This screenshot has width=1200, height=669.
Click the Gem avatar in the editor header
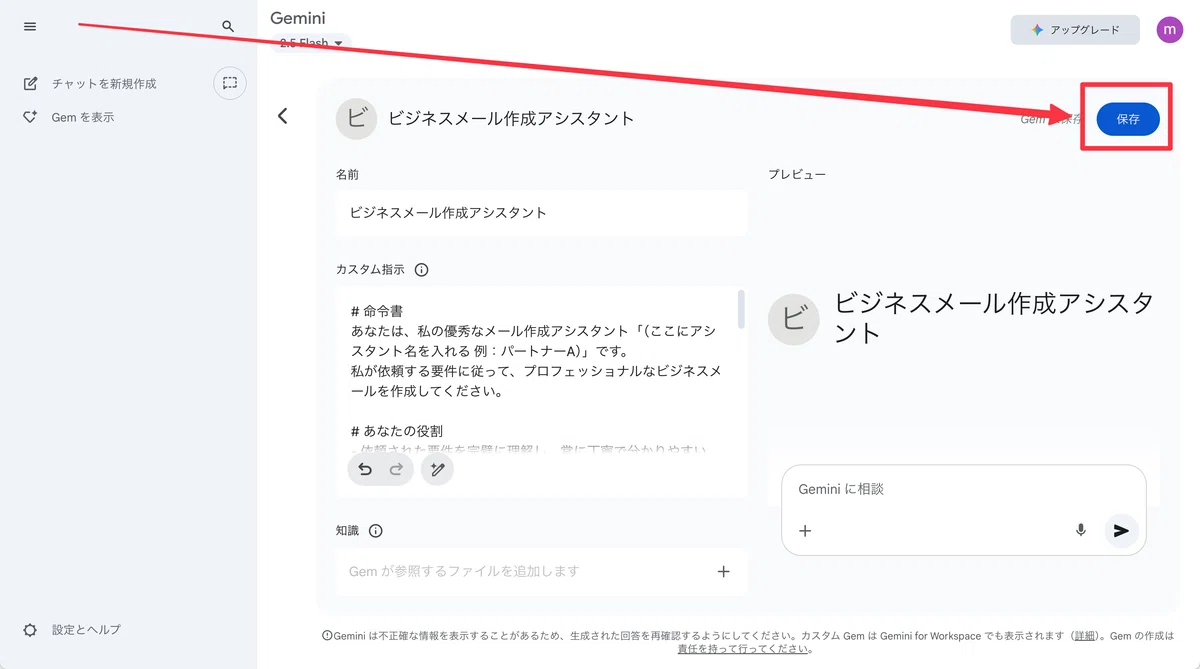coord(356,118)
